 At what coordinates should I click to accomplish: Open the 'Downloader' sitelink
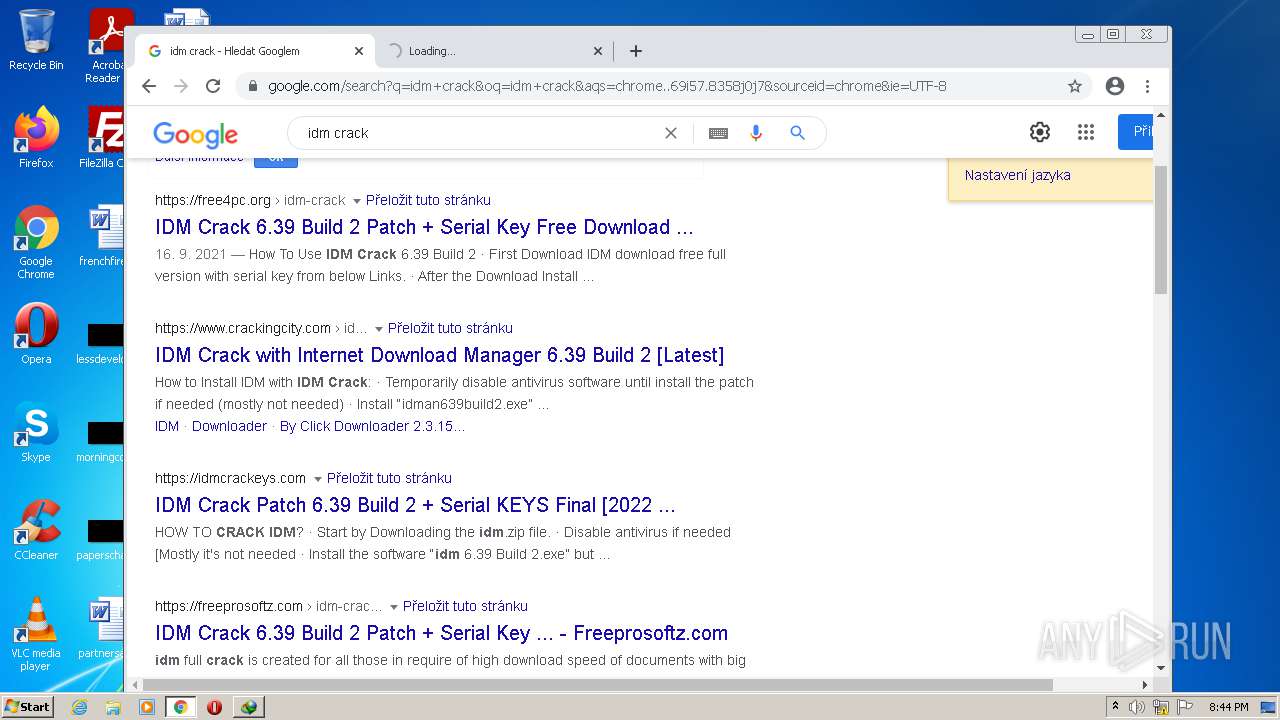click(x=229, y=426)
